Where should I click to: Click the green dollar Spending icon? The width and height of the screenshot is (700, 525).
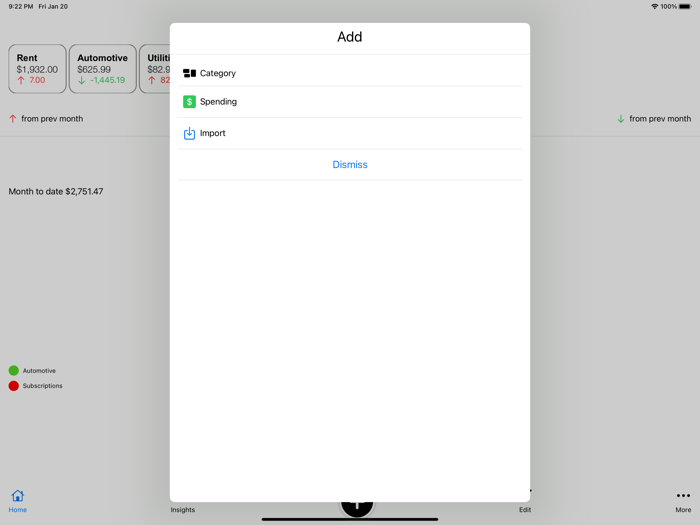click(189, 102)
